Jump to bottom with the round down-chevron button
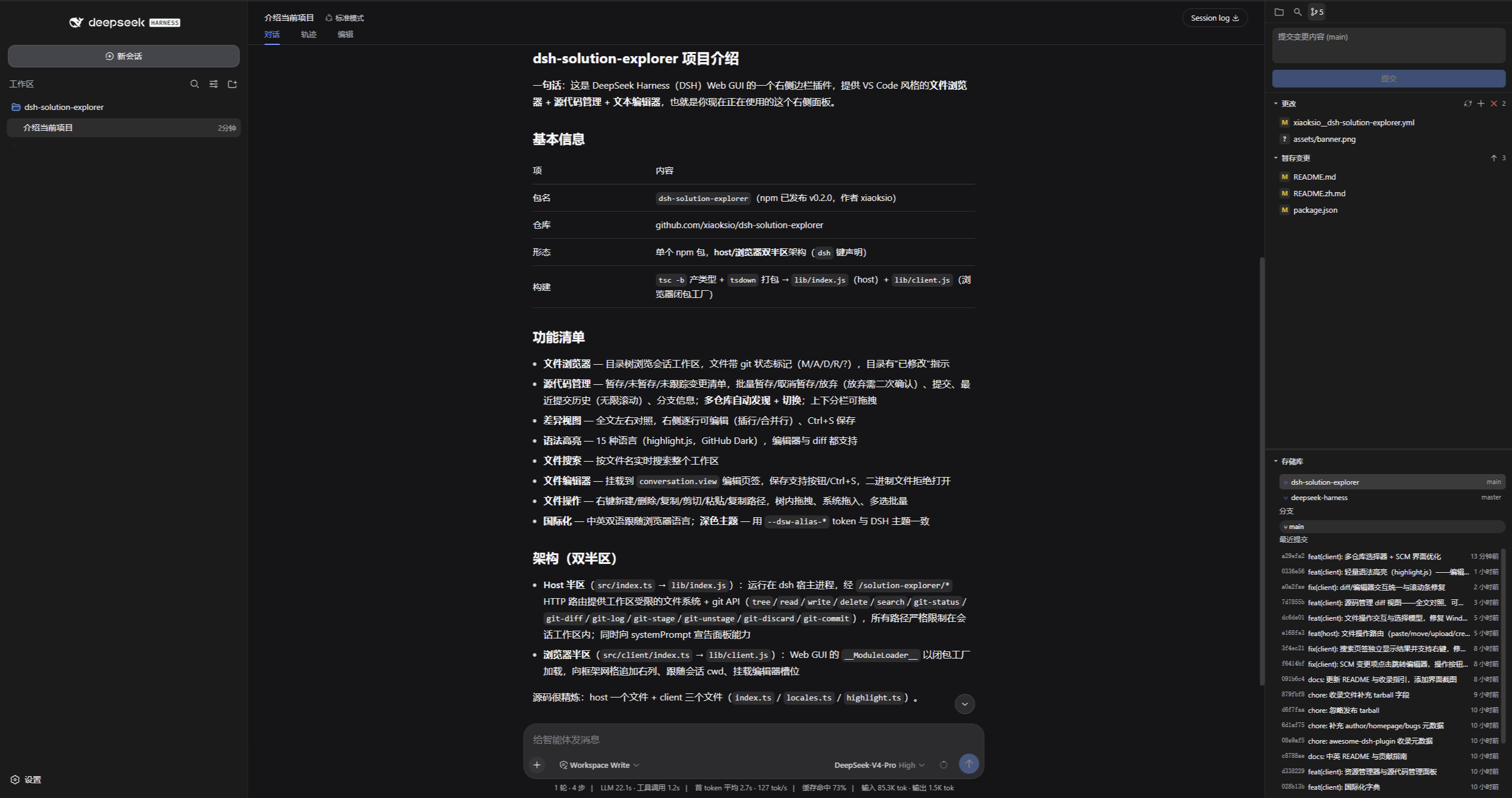The height and width of the screenshot is (798, 1512). coord(965,704)
